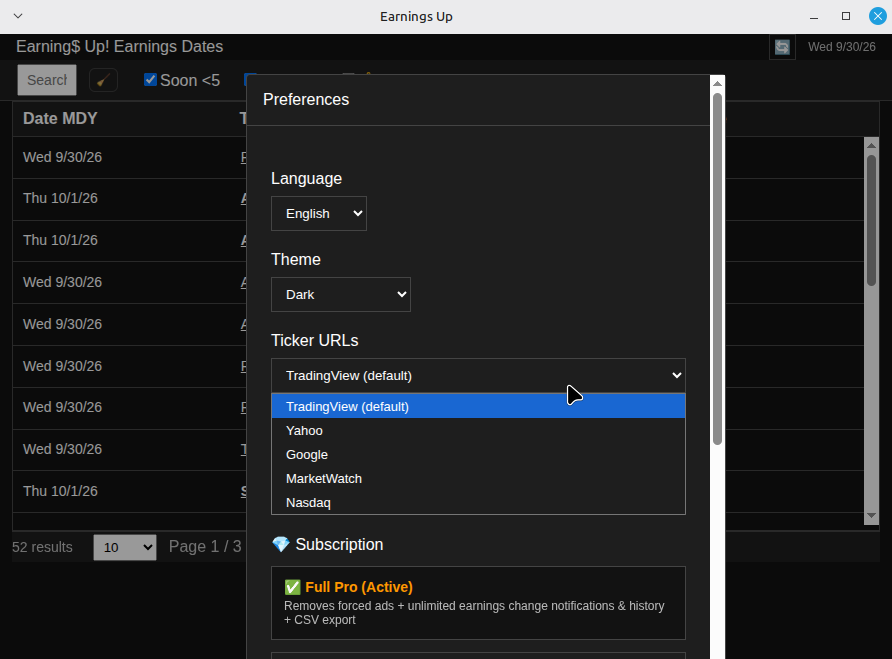Click the Preferences dialog scrollbar thumb
Viewport: 892px width, 659px height.
(717, 269)
